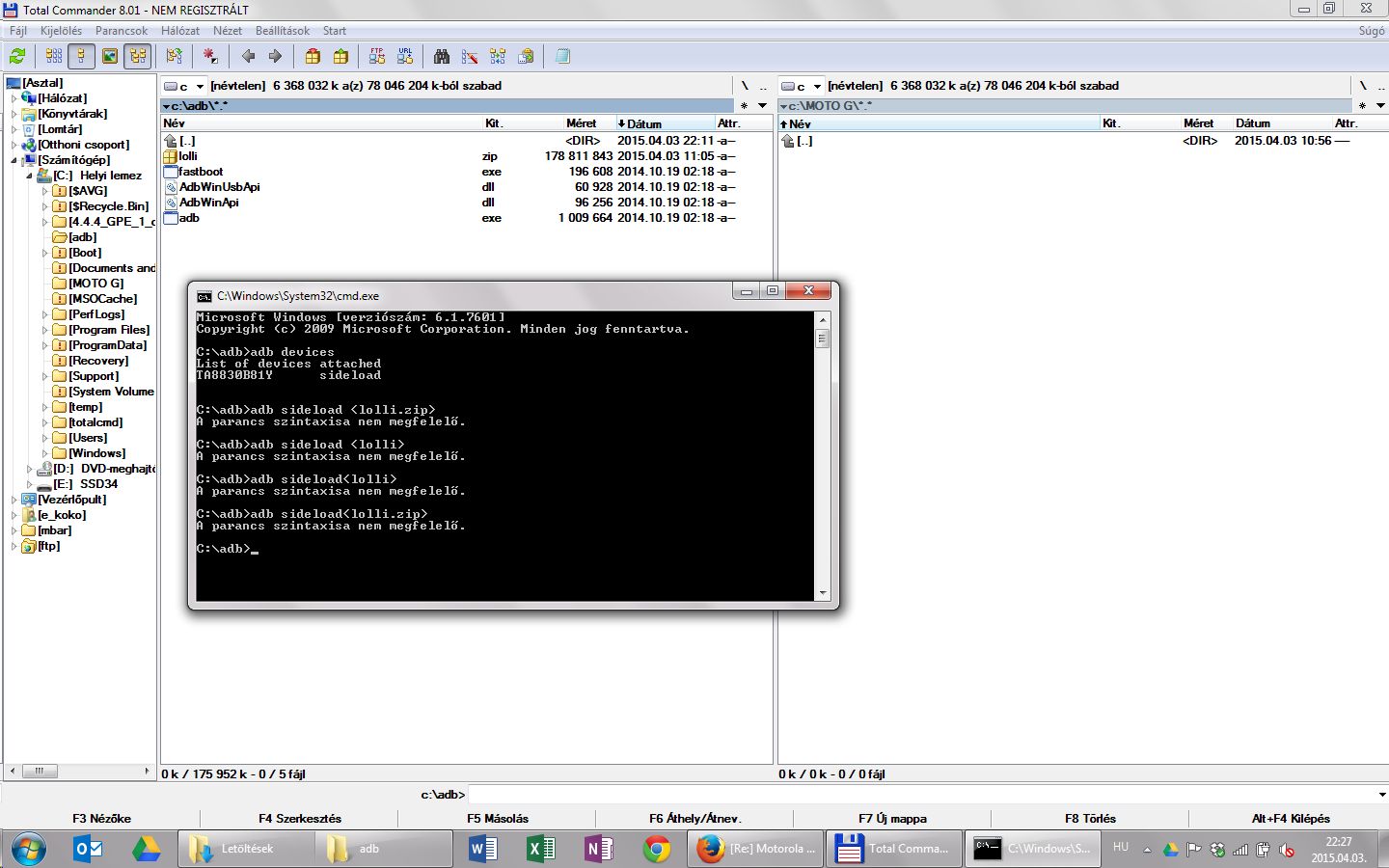Open the URL new FTP connection icon
The height and width of the screenshot is (868, 1389).
point(405,56)
